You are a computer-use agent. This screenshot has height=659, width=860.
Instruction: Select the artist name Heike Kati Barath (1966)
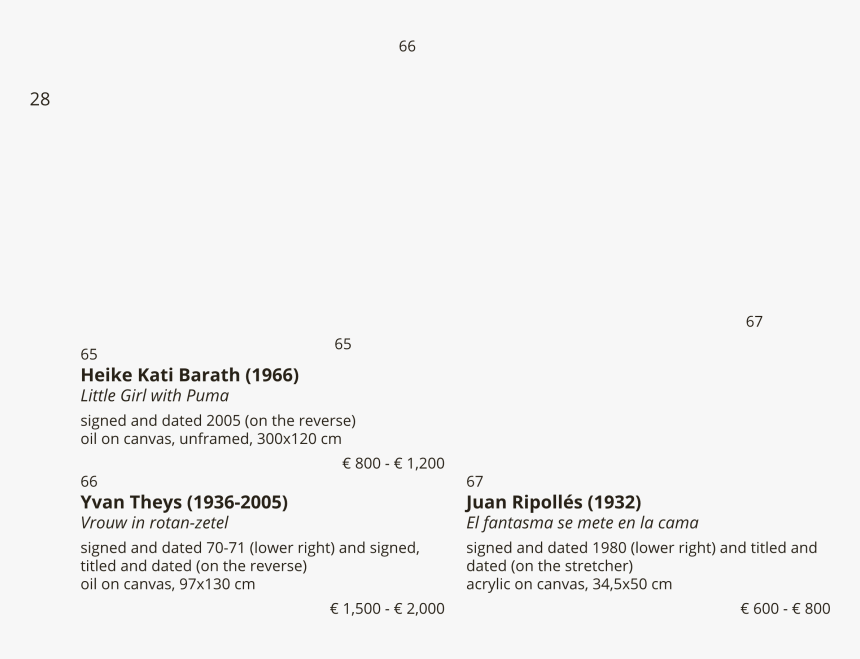[190, 375]
